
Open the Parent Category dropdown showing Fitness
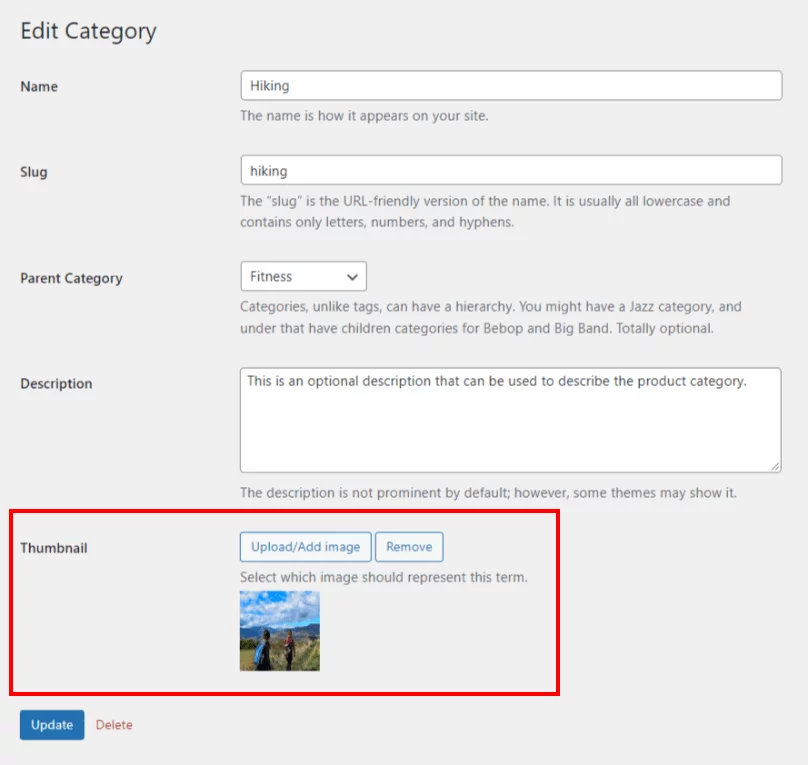(x=303, y=277)
